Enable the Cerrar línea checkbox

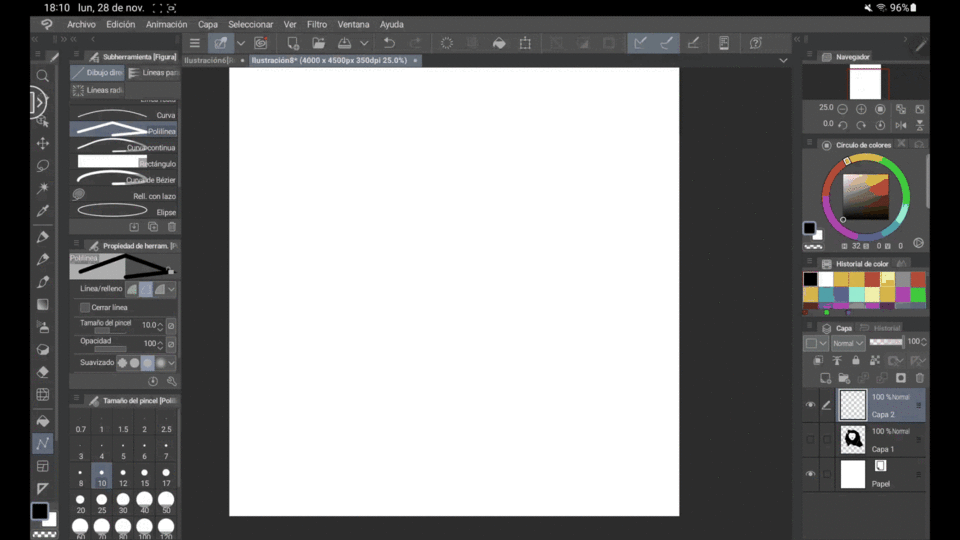pyautogui.click(x=85, y=308)
